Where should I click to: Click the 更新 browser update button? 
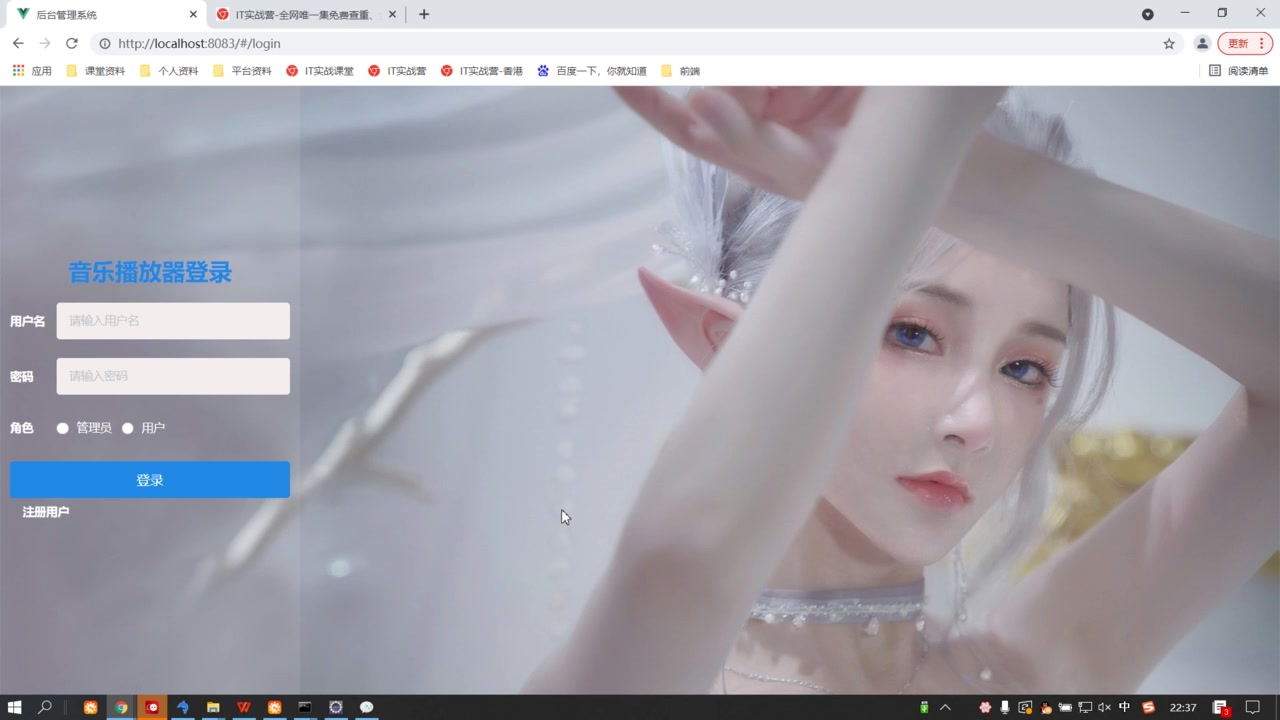coord(1245,43)
